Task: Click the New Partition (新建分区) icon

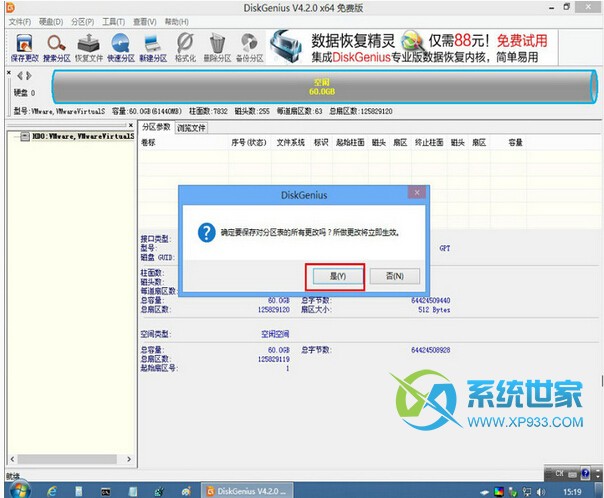Action: [x=153, y=48]
